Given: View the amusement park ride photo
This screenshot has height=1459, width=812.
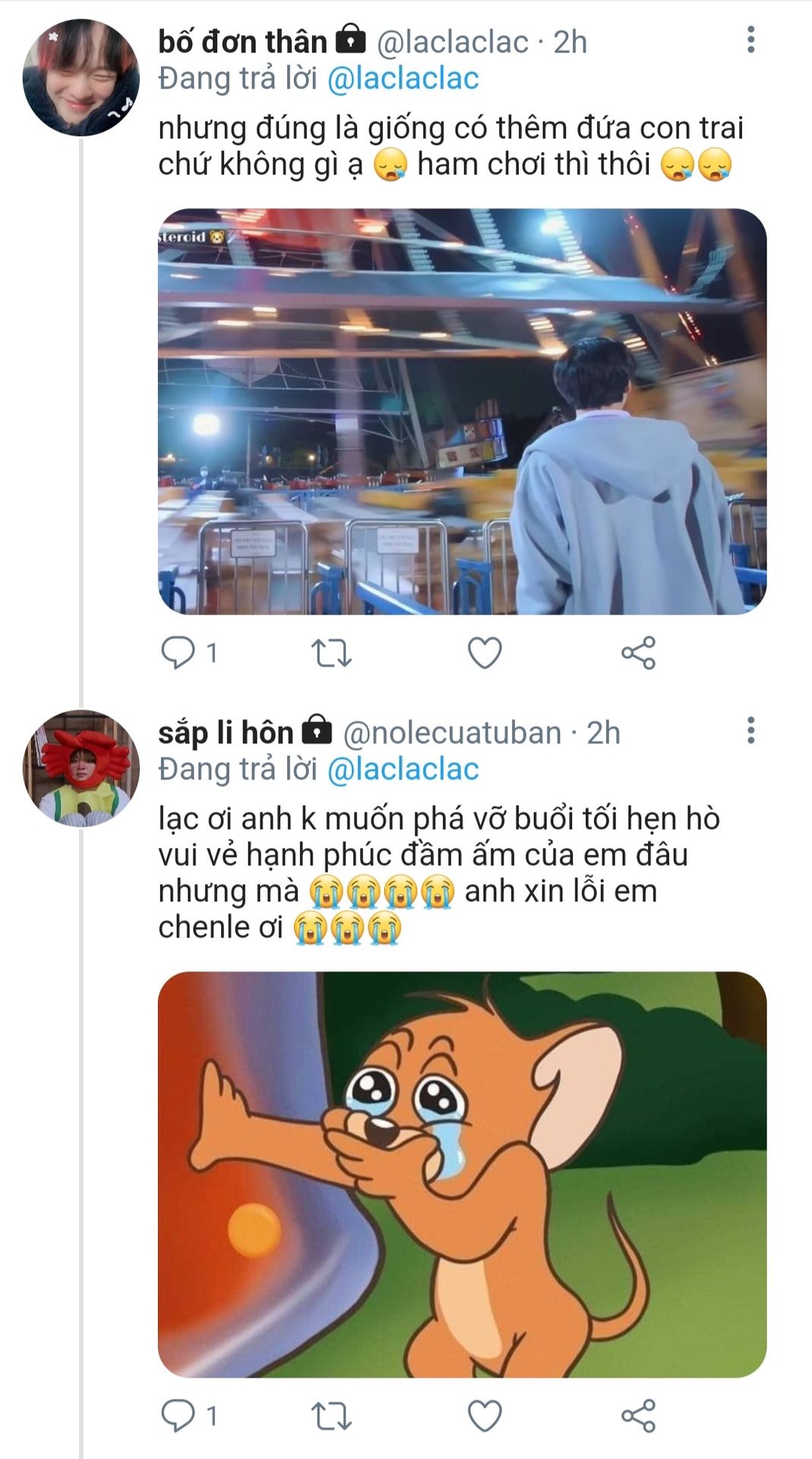Looking at the screenshot, I should 462,411.
